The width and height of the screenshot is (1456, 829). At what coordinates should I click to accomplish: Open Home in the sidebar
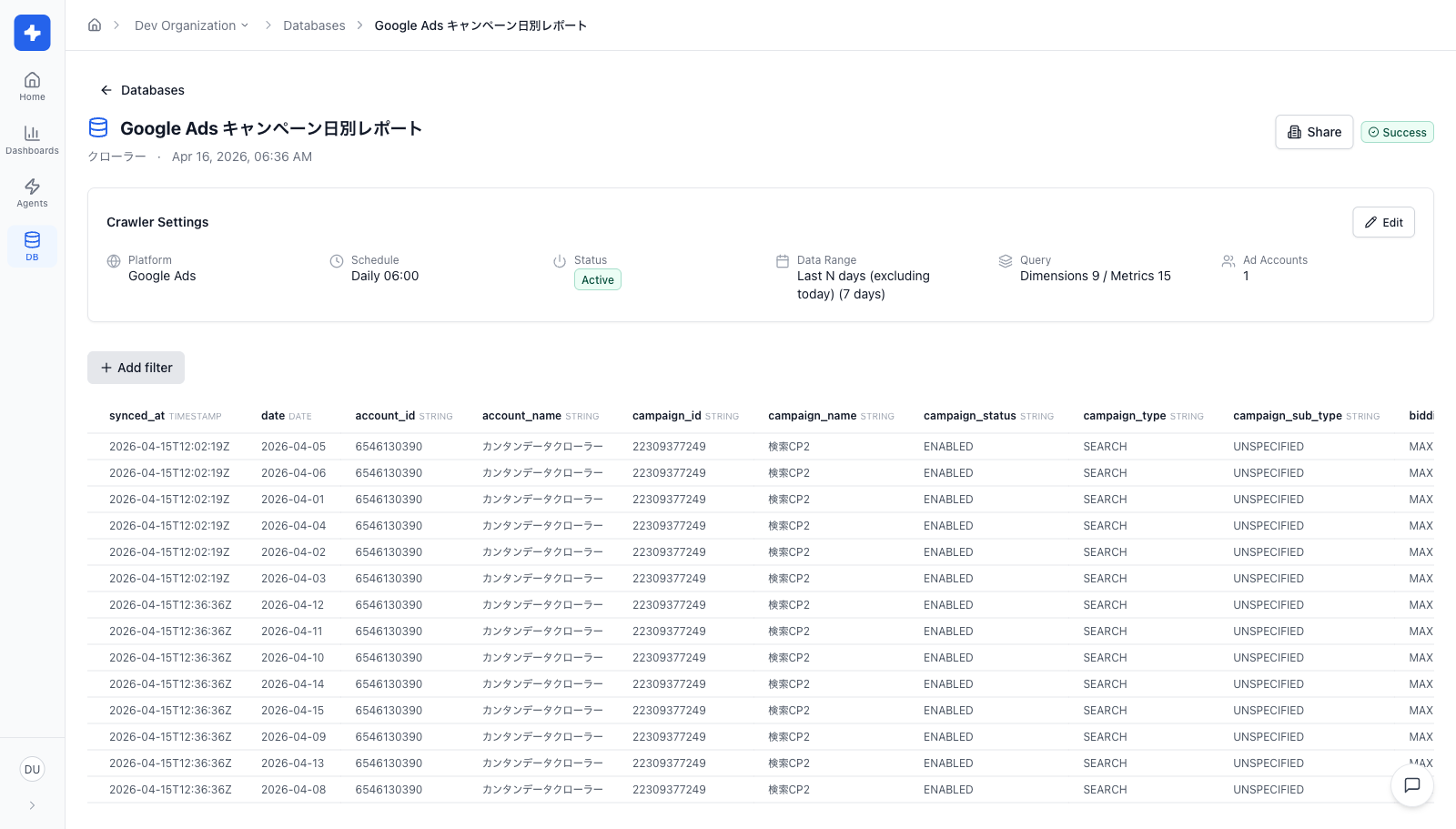(32, 86)
